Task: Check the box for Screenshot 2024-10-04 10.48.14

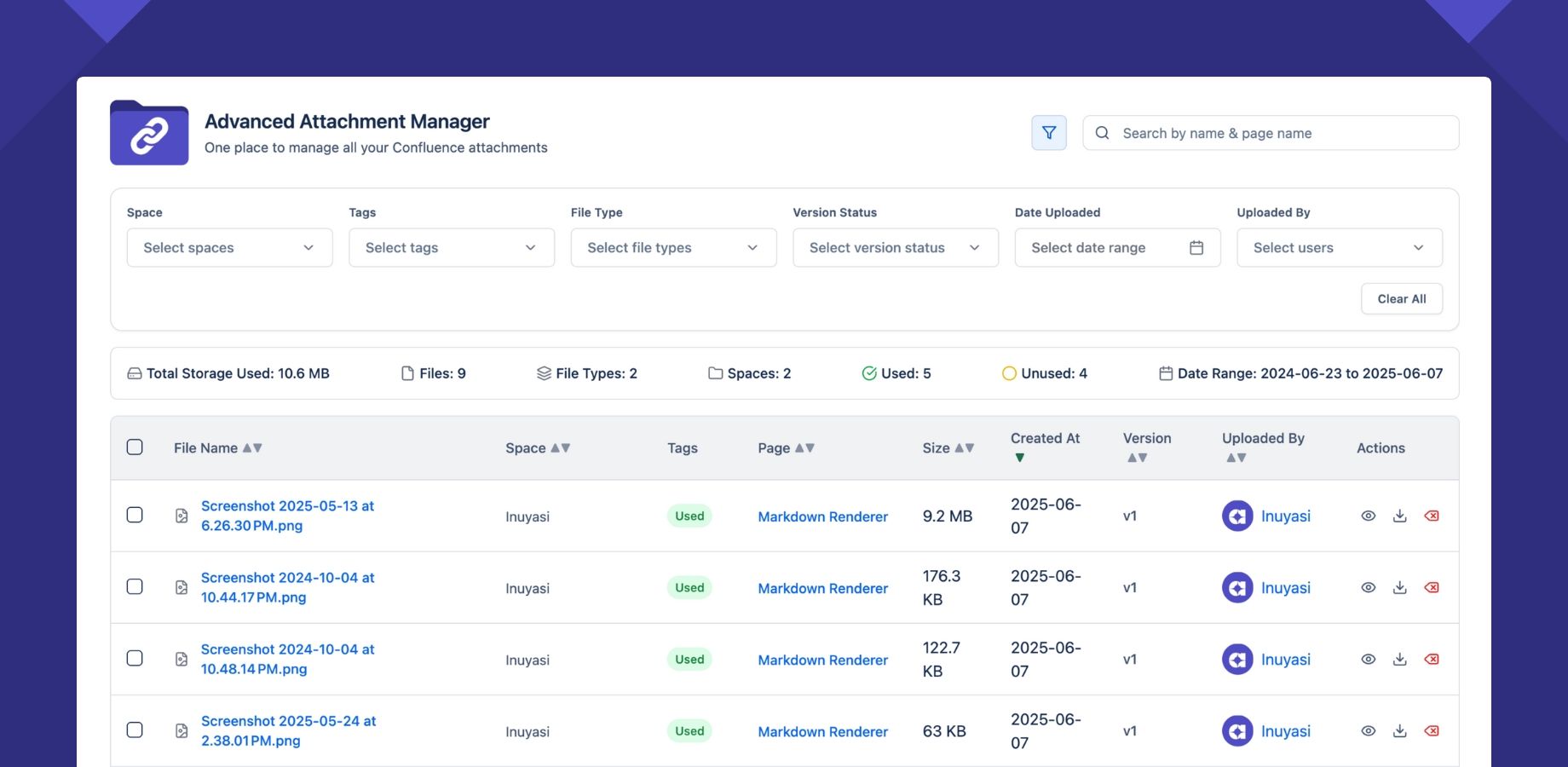Action: (135, 658)
